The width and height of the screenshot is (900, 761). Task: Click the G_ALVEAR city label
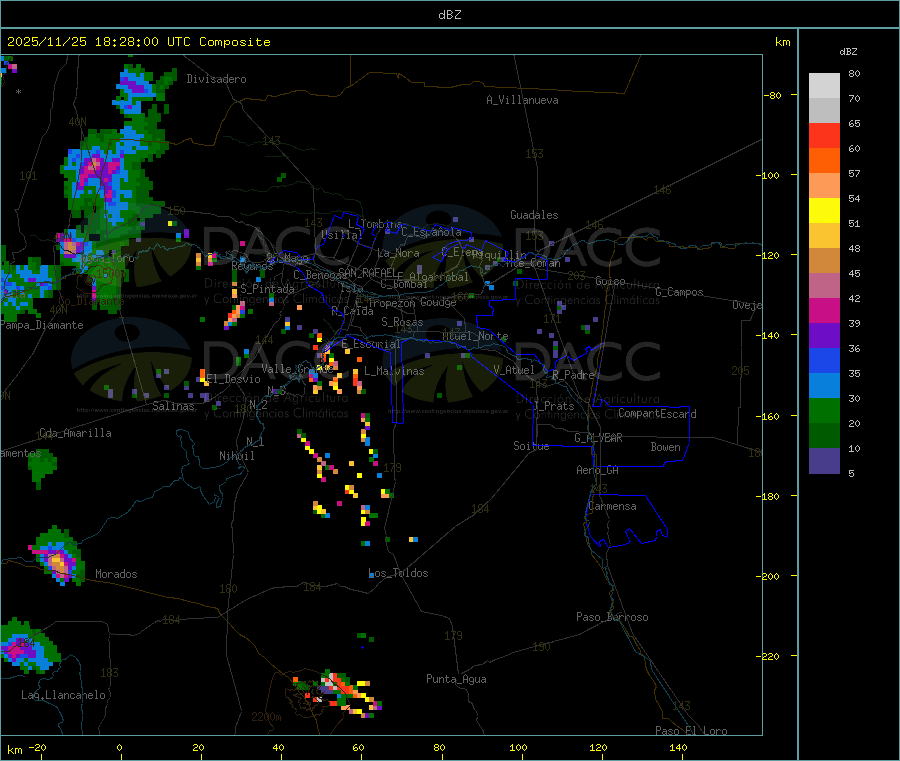tap(598, 438)
